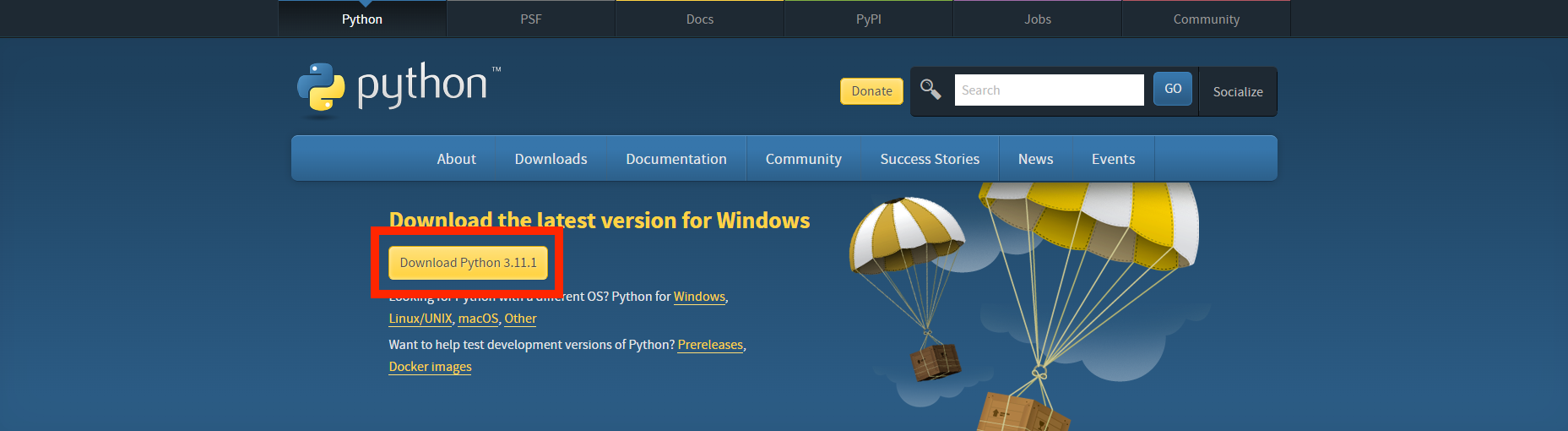Open the Python tab in top bar

point(362,19)
